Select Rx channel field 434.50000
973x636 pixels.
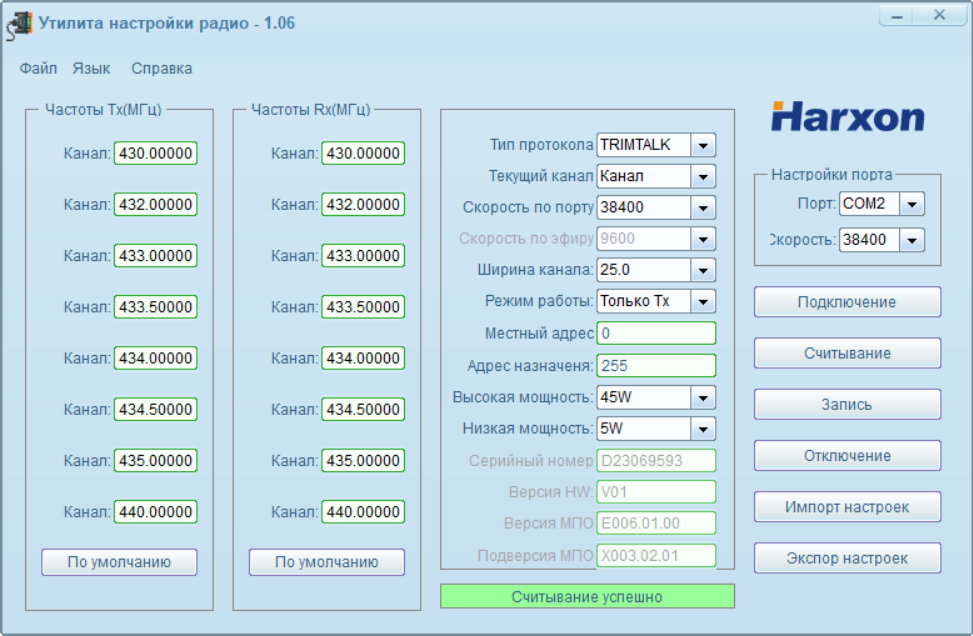(363, 409)
